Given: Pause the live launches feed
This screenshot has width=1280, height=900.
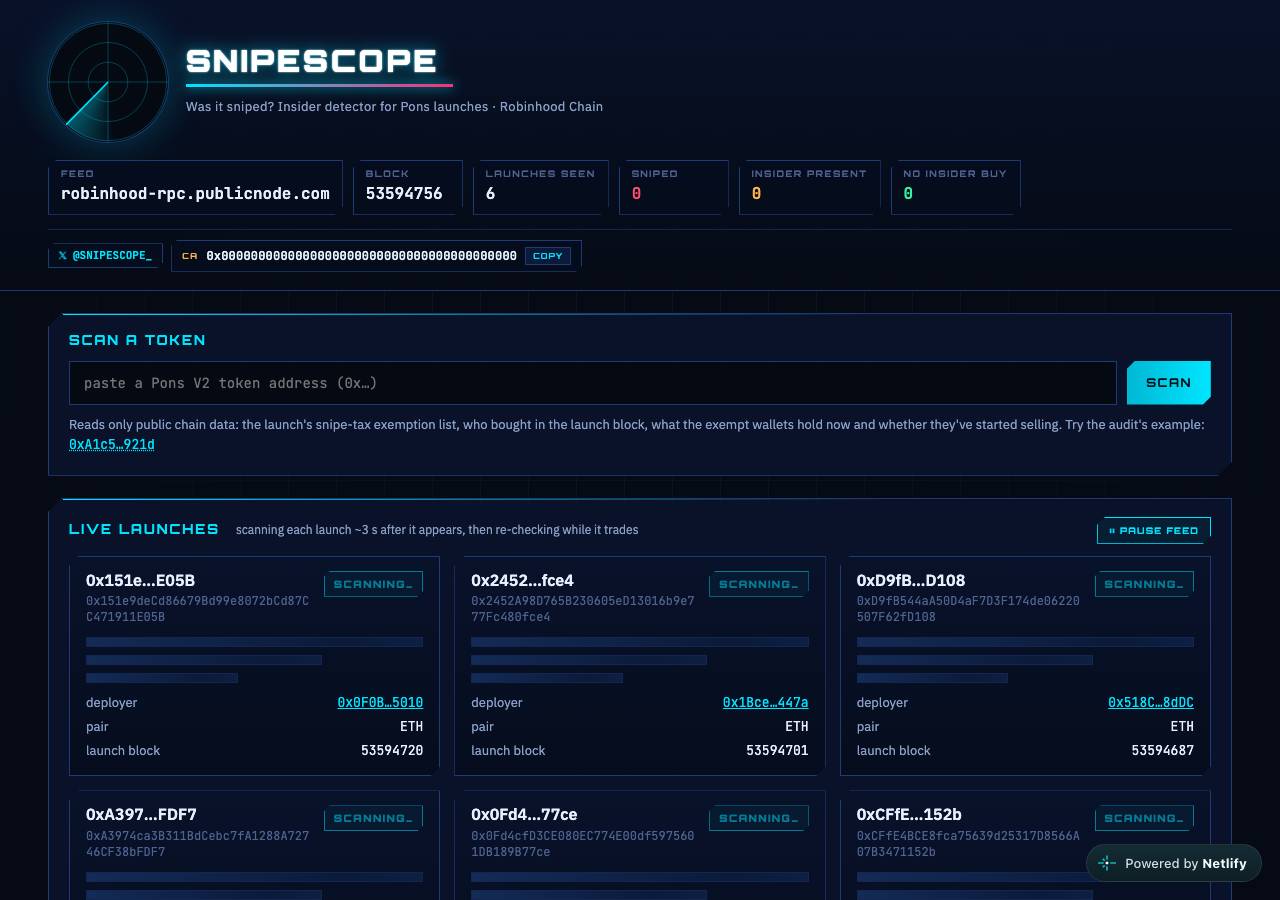Looking at the screenshot, I should tap(1154, 530).
